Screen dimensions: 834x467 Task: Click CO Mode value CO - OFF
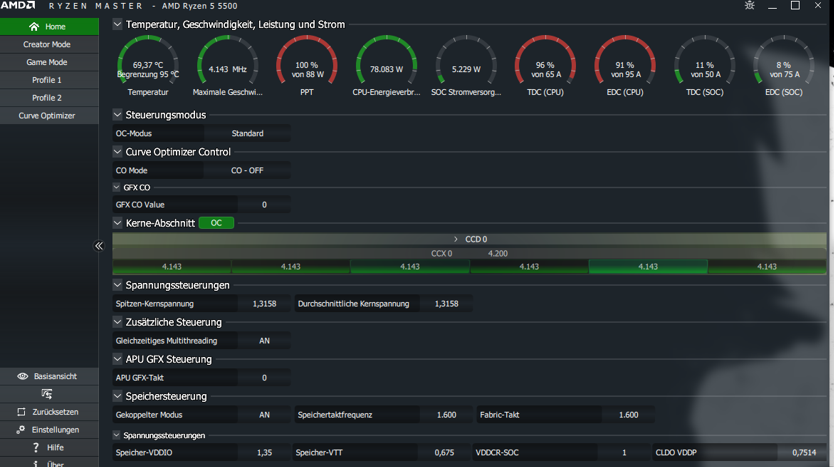click(x=247, y=171)
